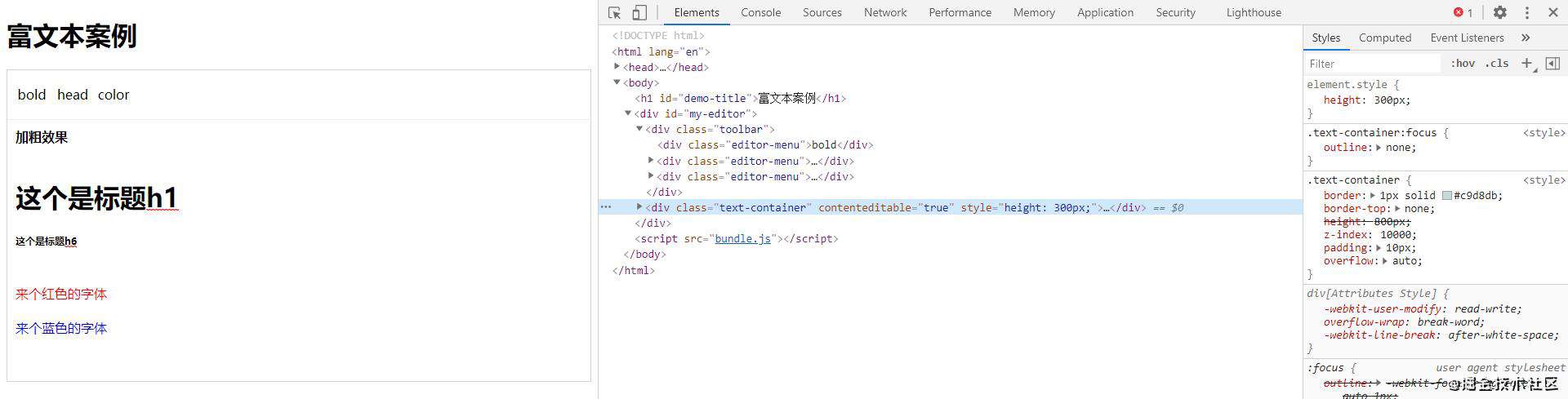The image size is (1568, 399).
Task: Click the styles Filter input field
Action: point(1372,64)
